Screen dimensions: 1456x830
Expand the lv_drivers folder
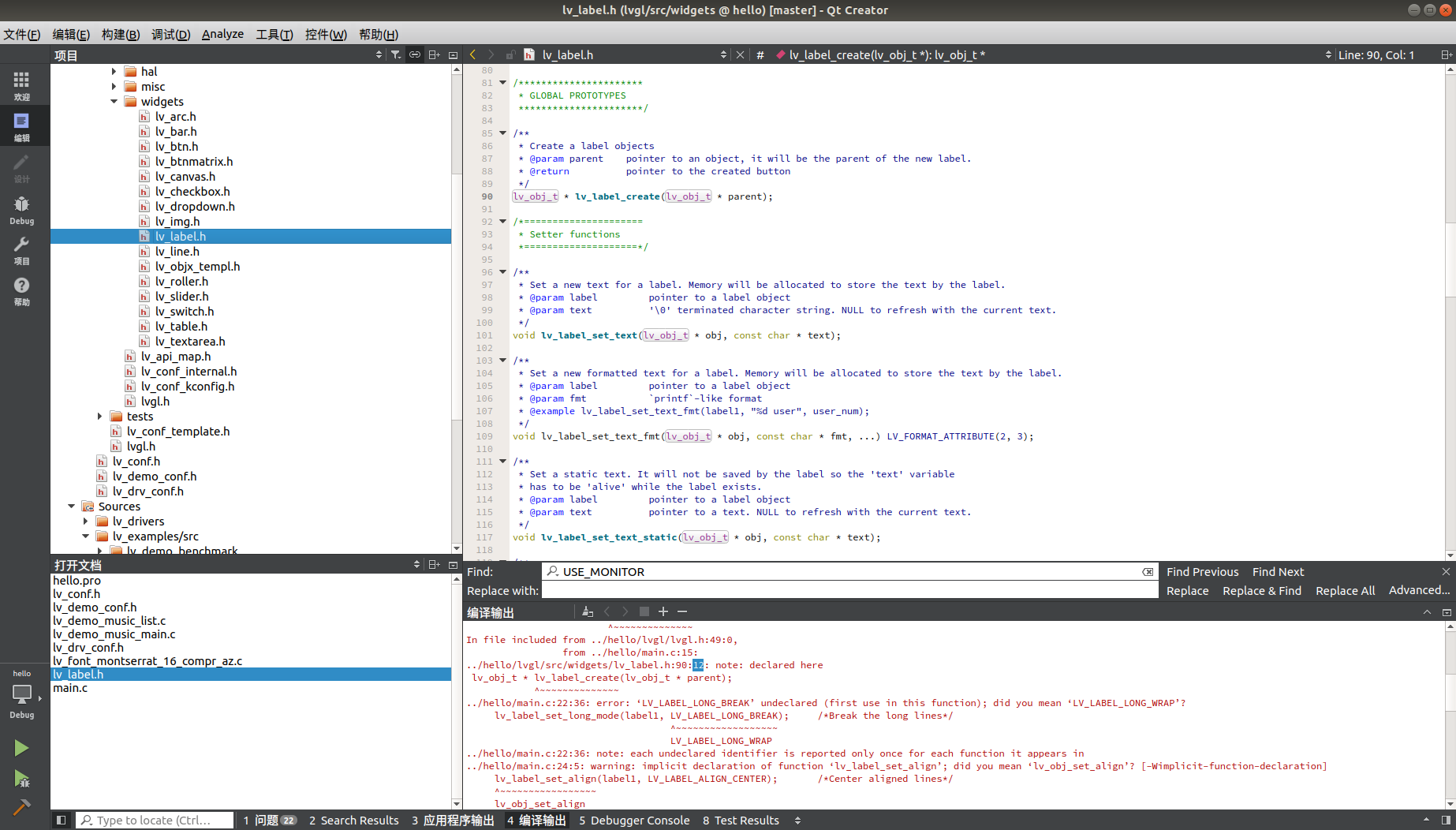coord(86,521)
